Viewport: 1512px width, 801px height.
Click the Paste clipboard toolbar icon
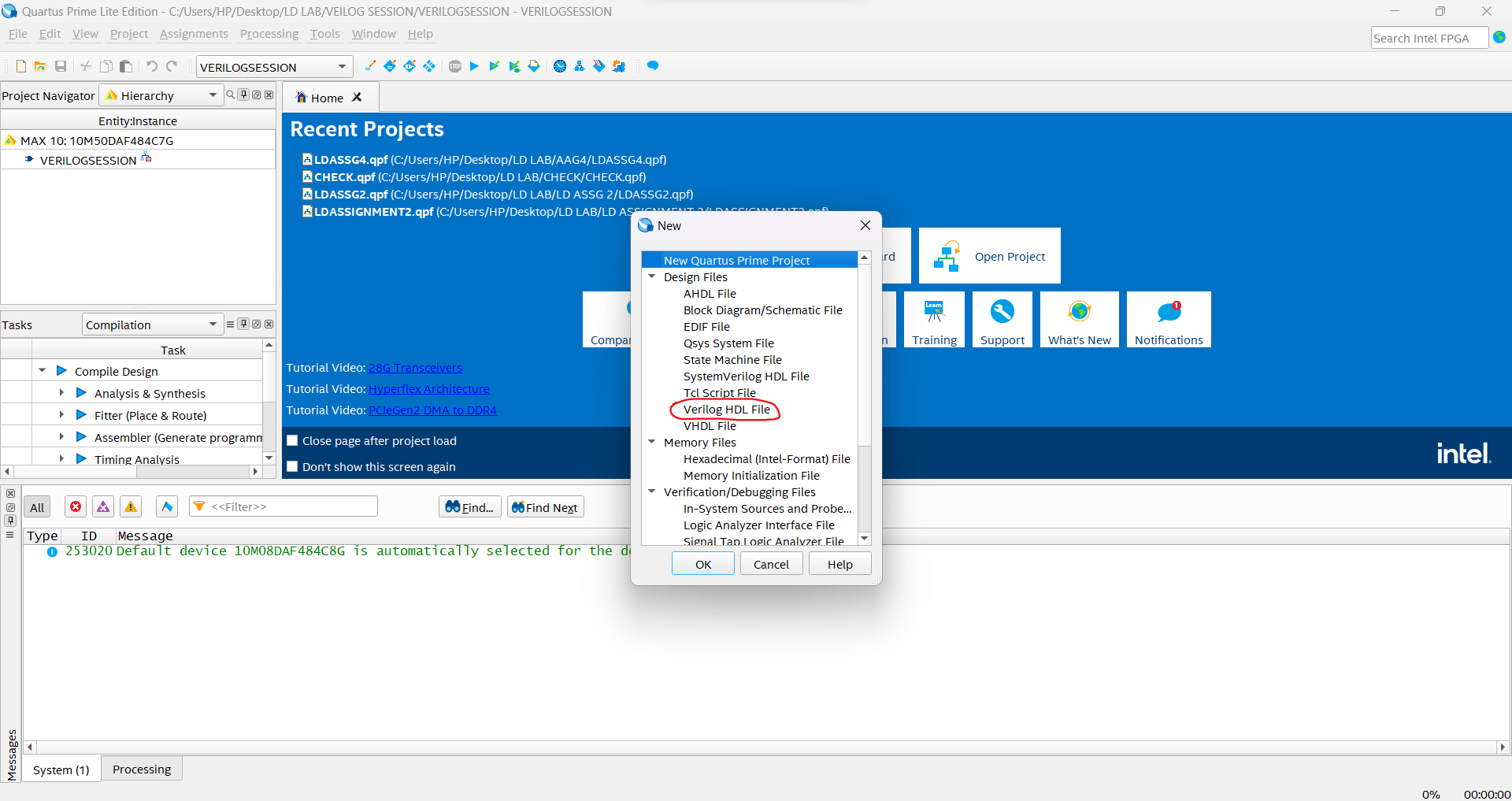(x=125, y=66)
